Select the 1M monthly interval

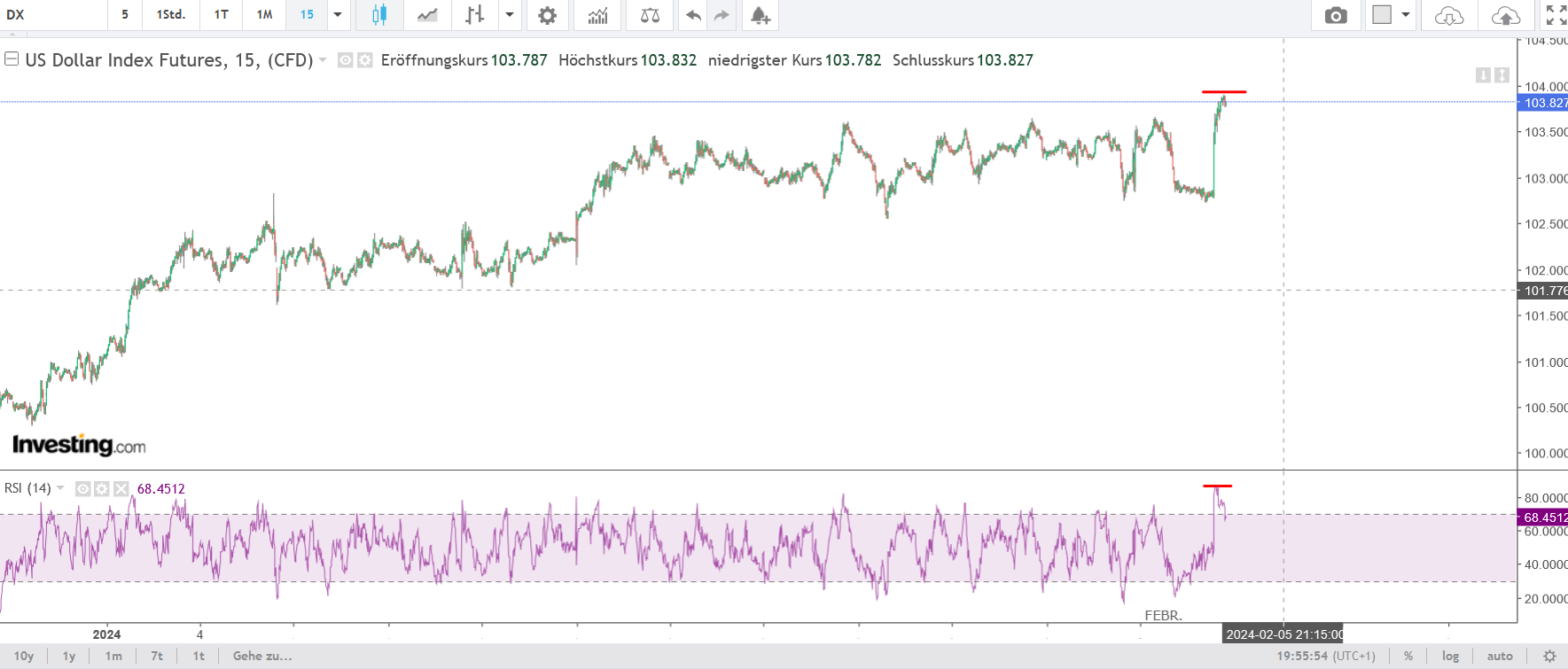pyautogui.click(x=264, y=15)
